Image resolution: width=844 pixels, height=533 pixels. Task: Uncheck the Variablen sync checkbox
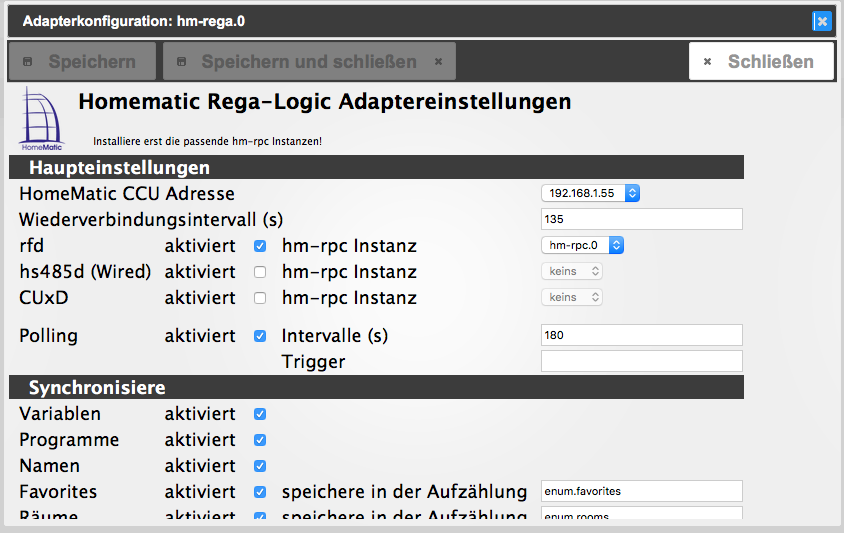click(260, 414)
